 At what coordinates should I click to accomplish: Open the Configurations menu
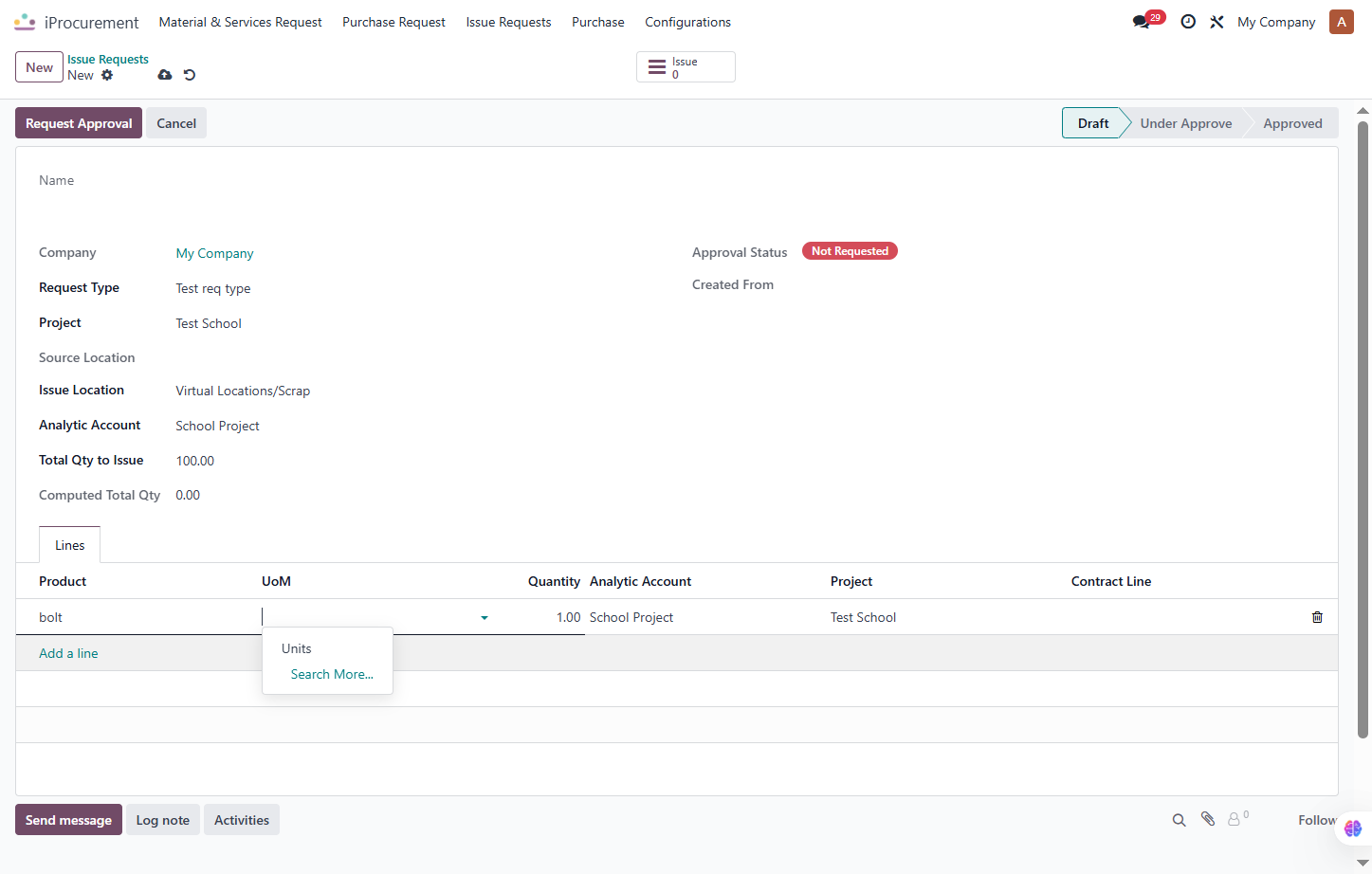coord(688,22)
